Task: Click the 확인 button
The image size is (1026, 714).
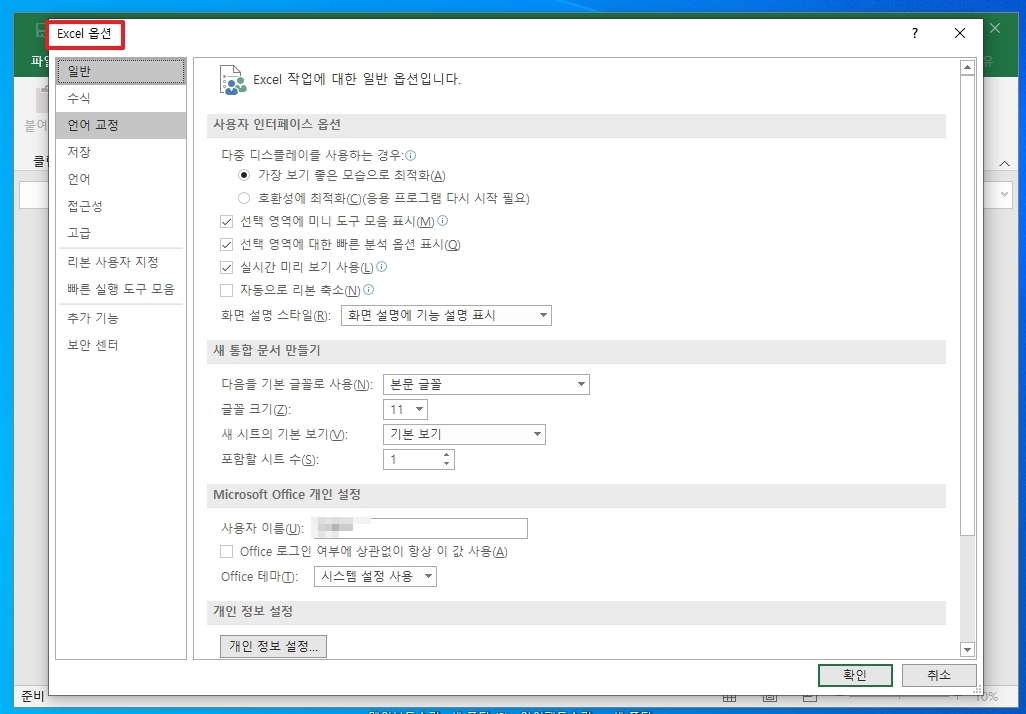Action: click(x=855, y=675)
